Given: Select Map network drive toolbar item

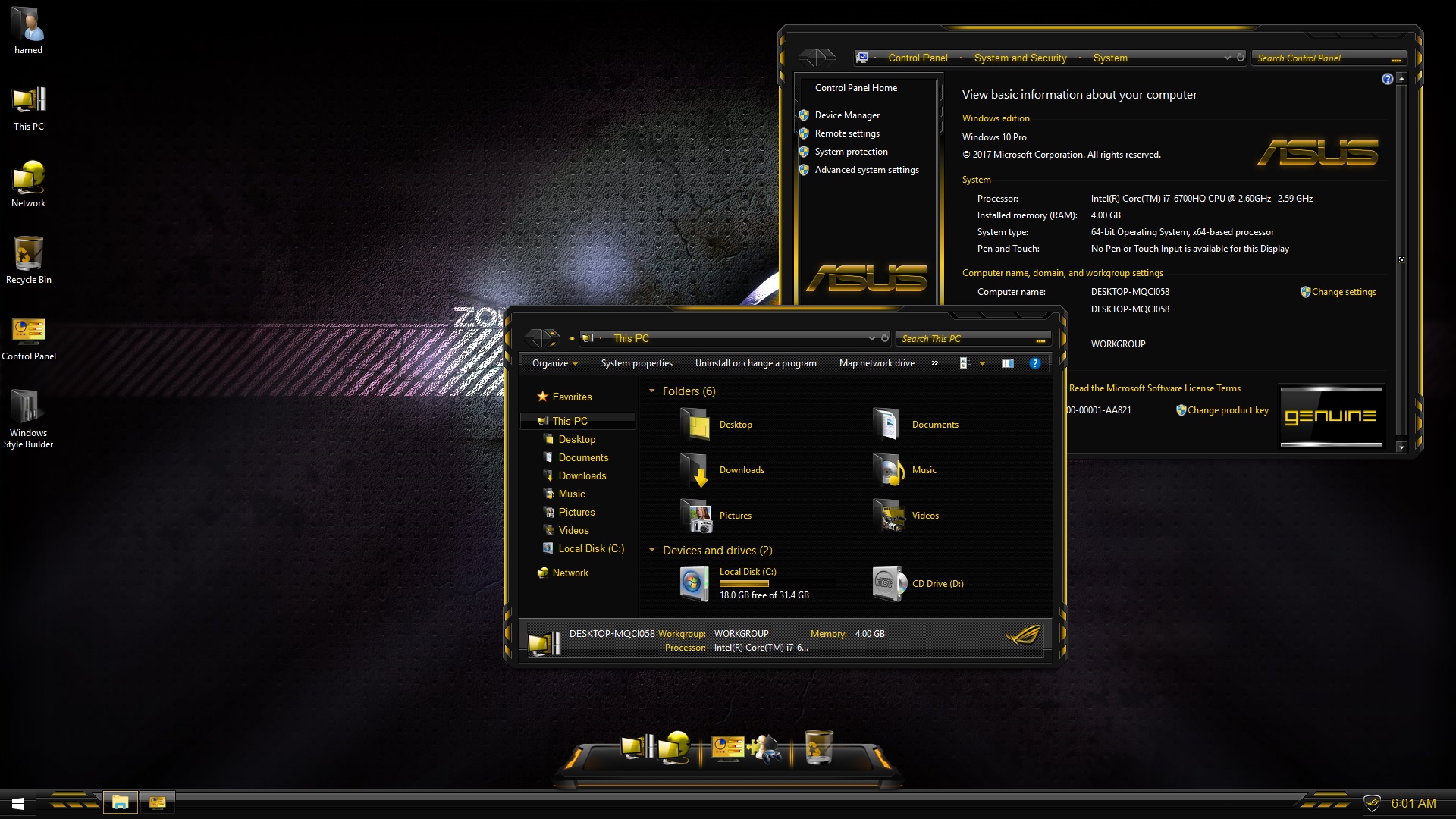Looking at the screenshot, I should coord(877,363).
